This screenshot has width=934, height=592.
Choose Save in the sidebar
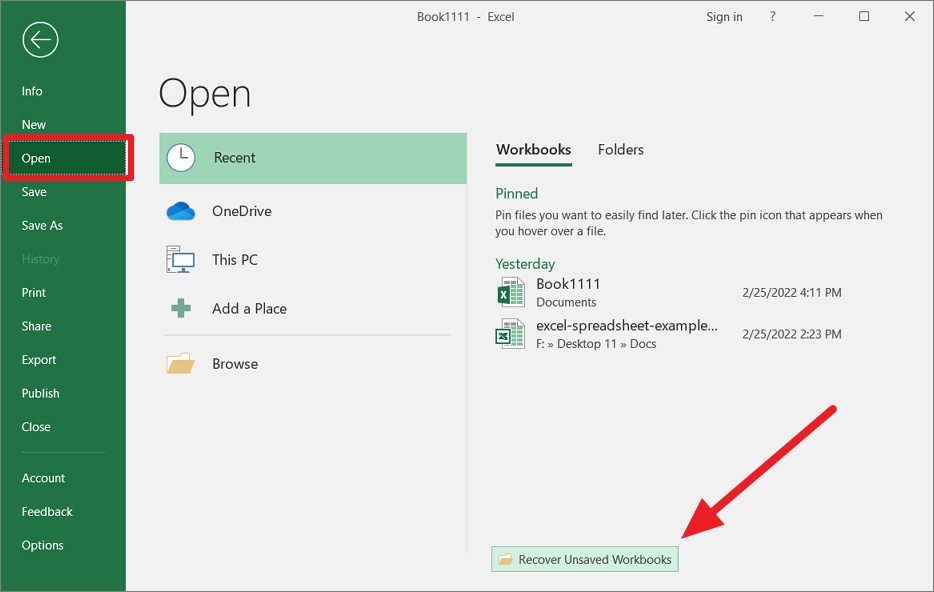click(34, 192)
